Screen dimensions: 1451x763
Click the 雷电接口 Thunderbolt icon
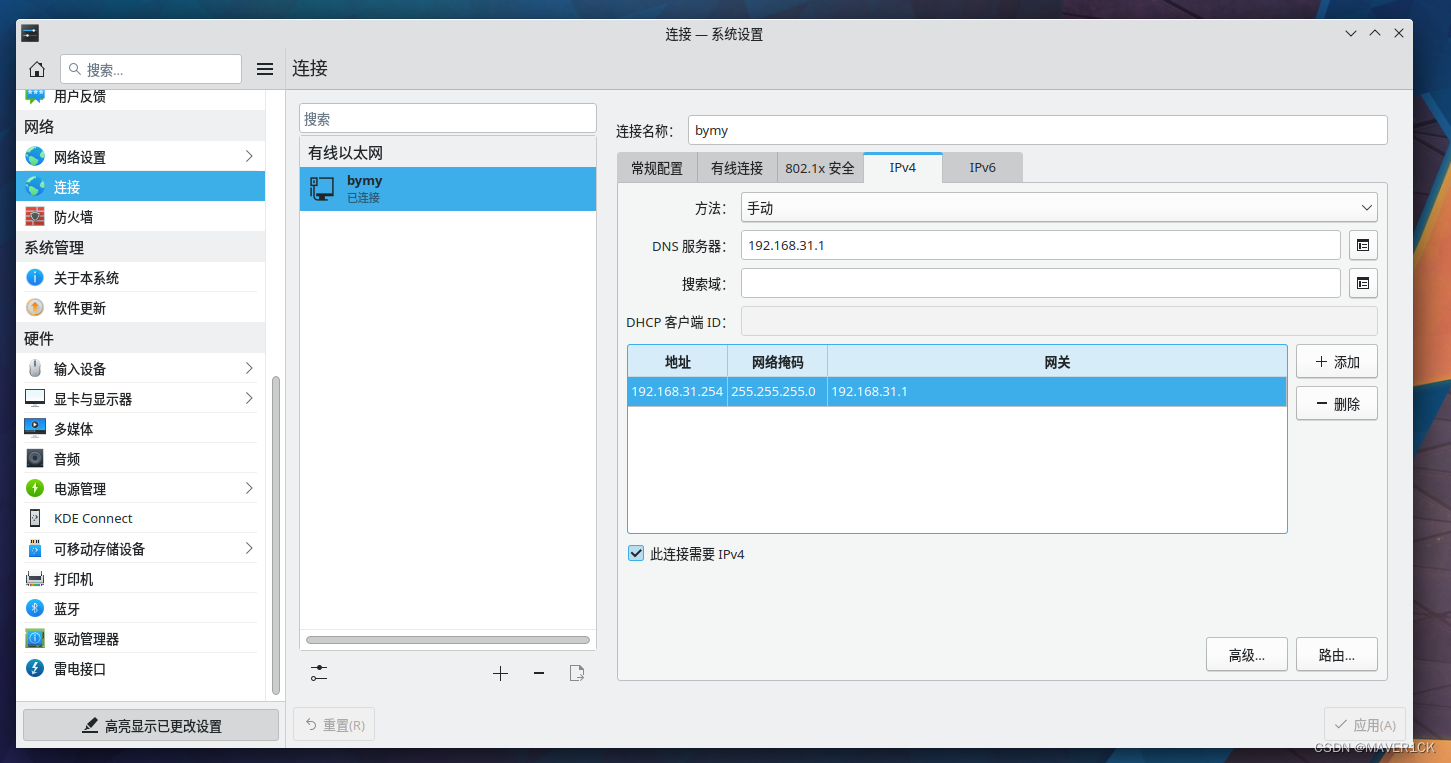click(x=35, y=668)
